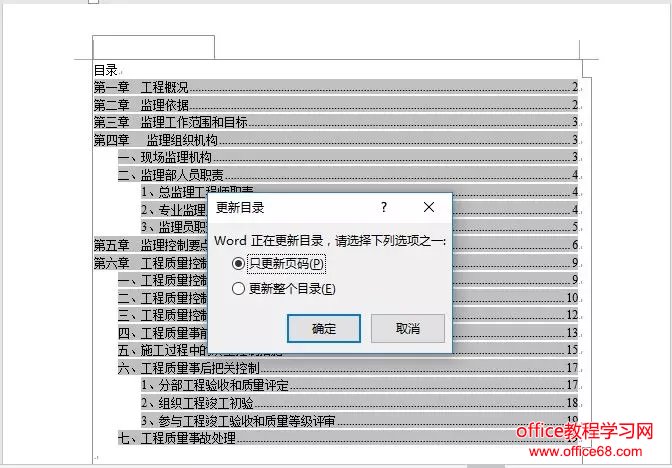Viewport: 672px width, 468px height.
Task: Jump to 第四章 监理组织机构 entry
Action: coord(336,140)
